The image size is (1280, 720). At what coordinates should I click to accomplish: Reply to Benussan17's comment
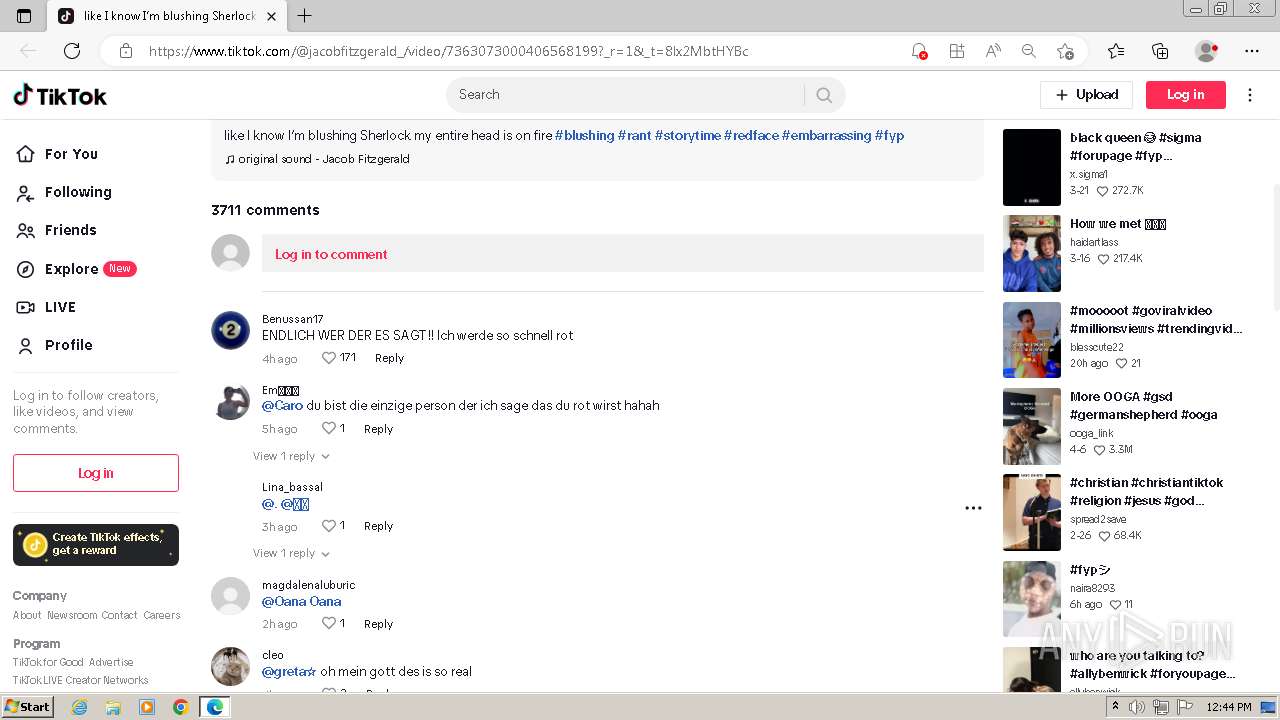point(390,358)
